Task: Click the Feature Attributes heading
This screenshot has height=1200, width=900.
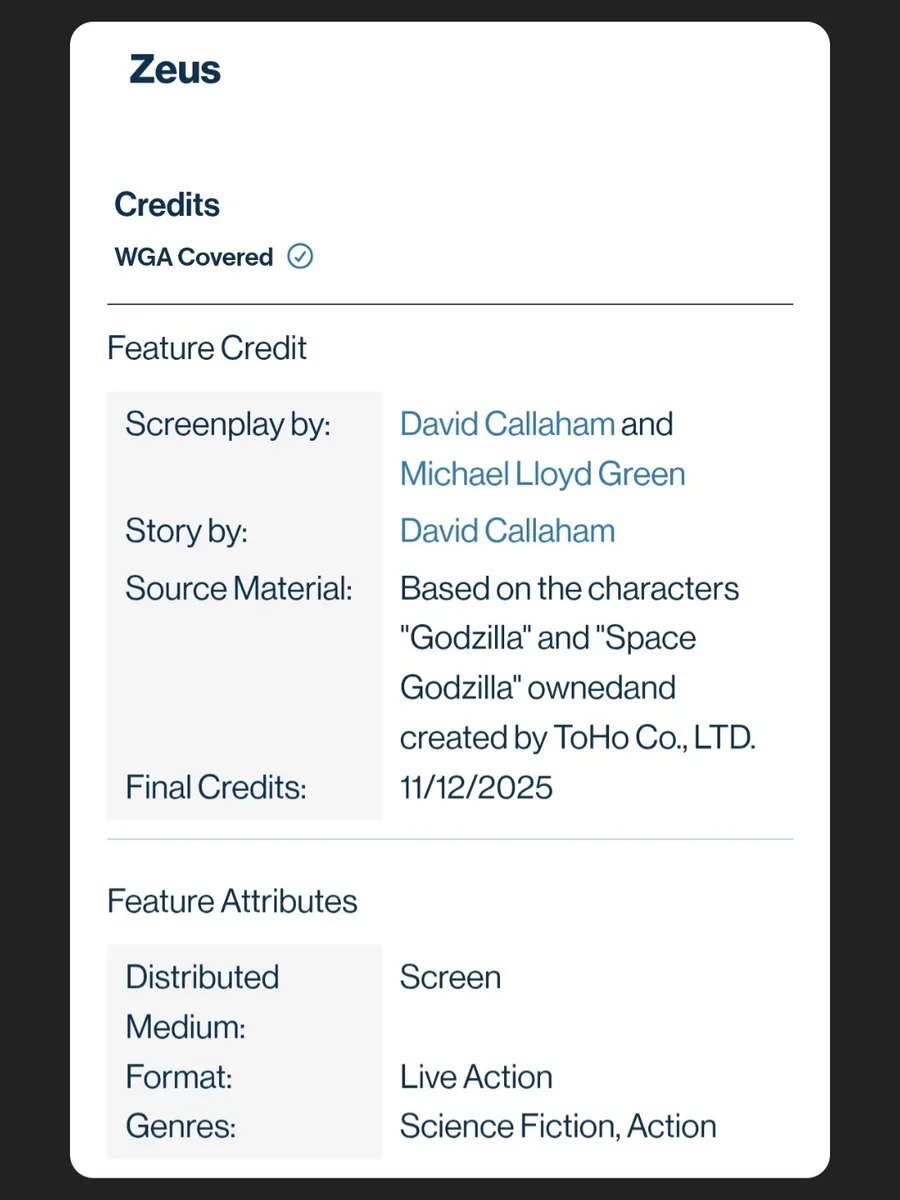Action: click(x=232, y=901)
